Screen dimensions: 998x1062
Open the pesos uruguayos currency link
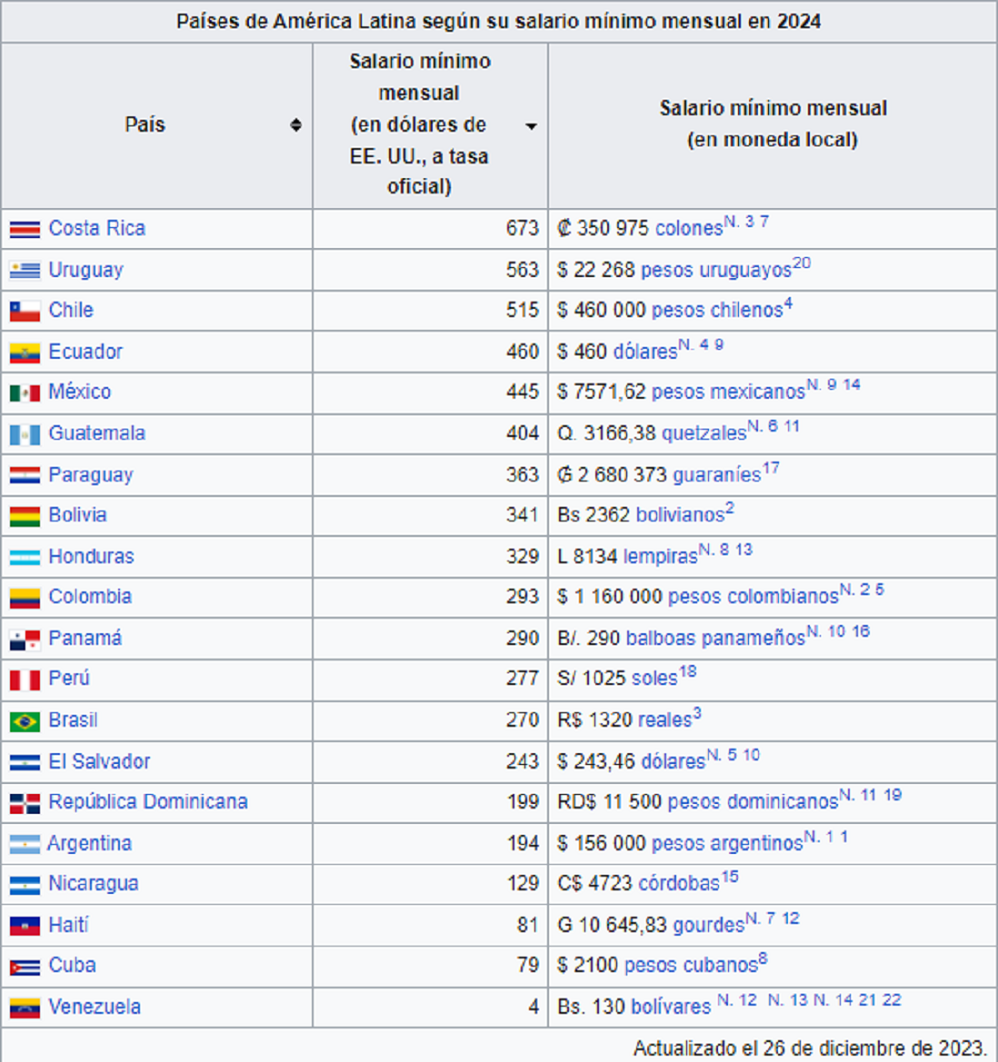716,270
